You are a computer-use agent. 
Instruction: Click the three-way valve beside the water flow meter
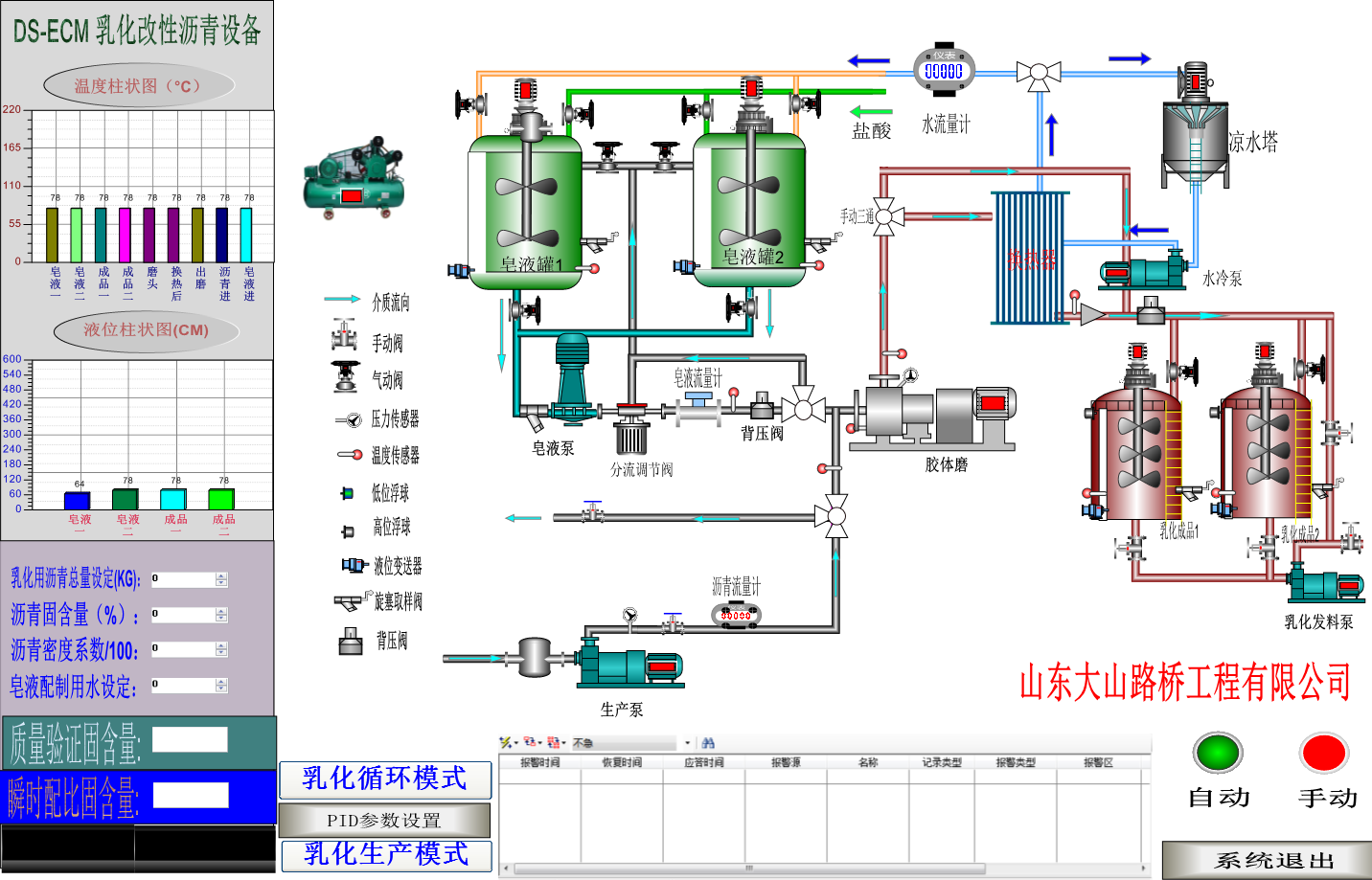click(1039, 74)
